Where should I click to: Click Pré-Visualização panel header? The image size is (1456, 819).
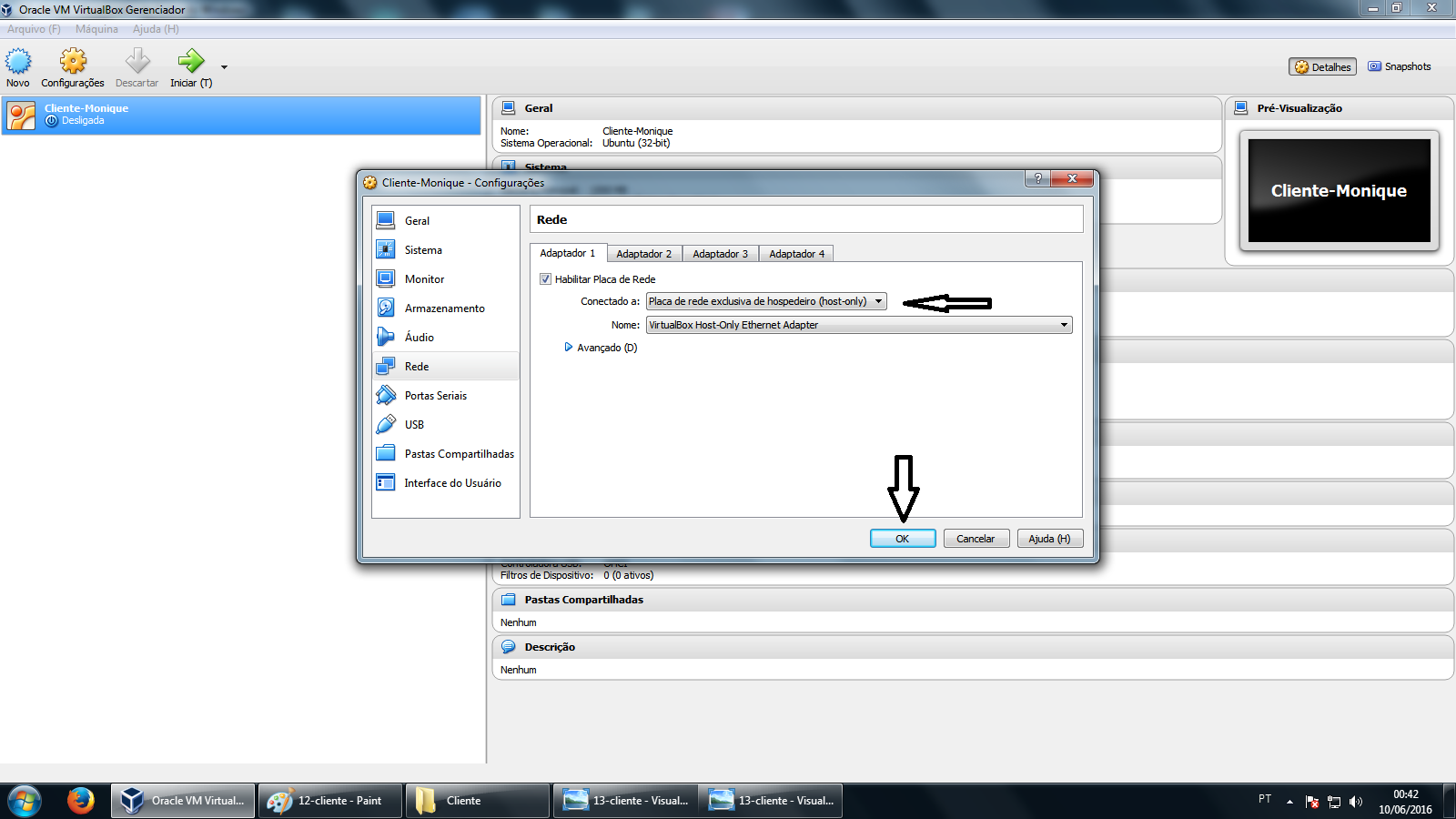(x=1340, y=108)
